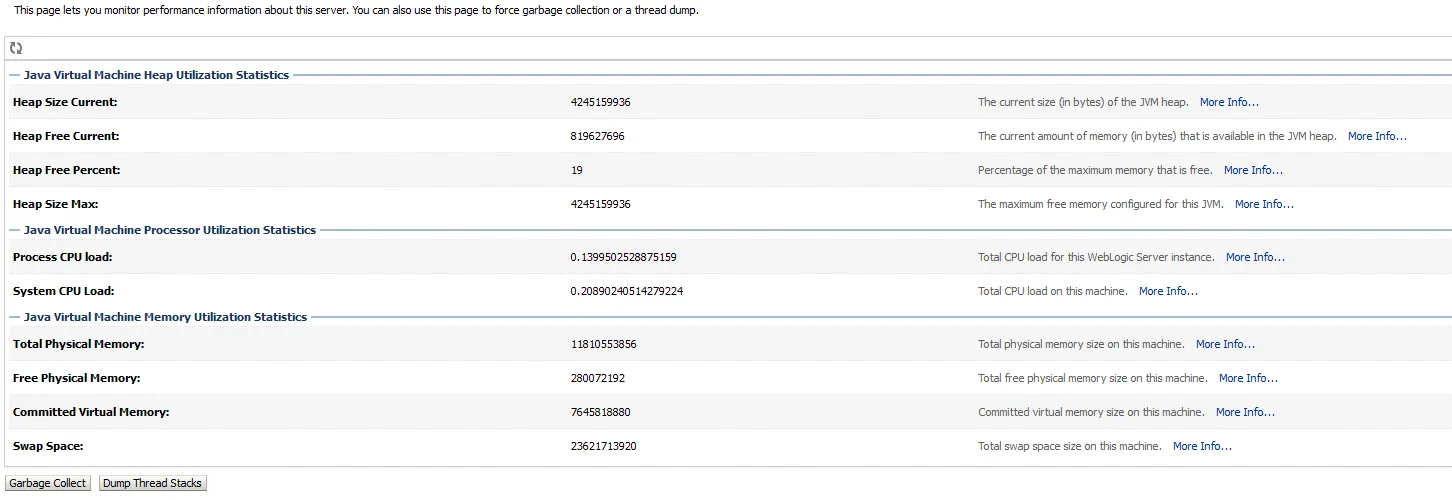
Task: Open More Info for Heap Free Percent
Action: (x=1253, y=170)
